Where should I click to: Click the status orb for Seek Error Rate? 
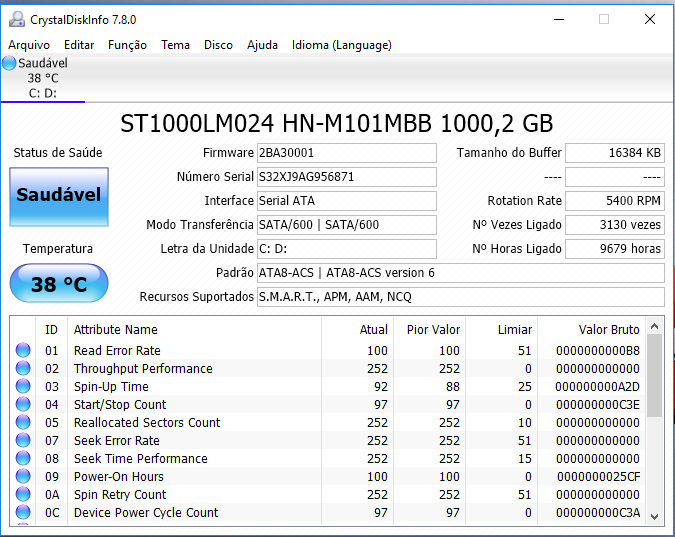pyautogui.click(x=23, y=441)
